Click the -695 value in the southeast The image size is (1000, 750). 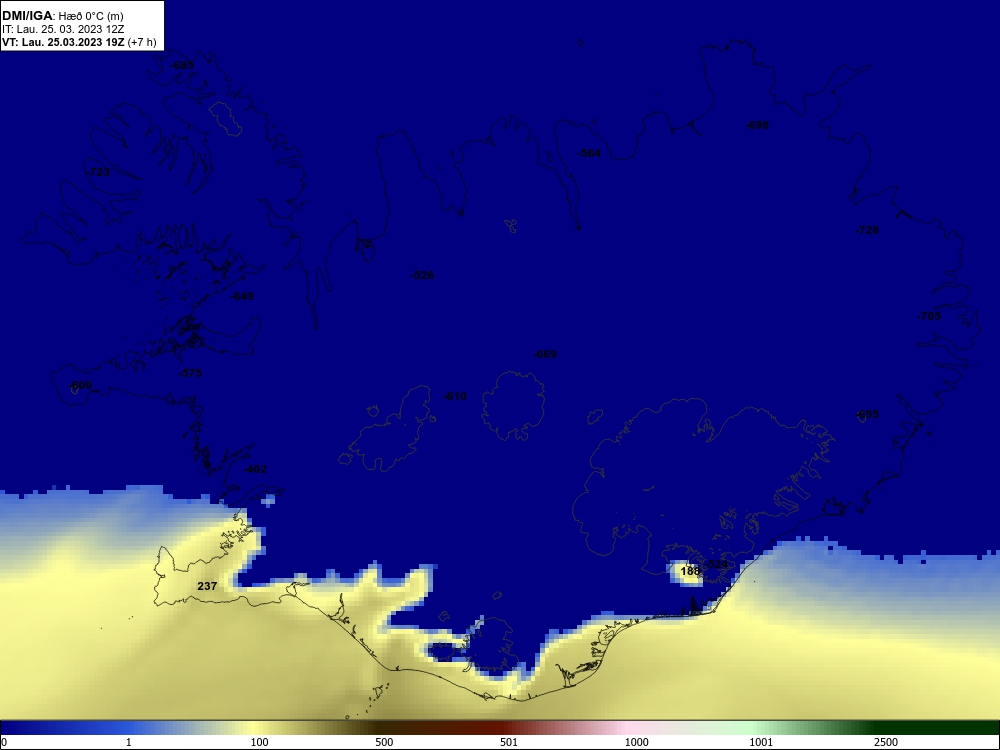867,415
